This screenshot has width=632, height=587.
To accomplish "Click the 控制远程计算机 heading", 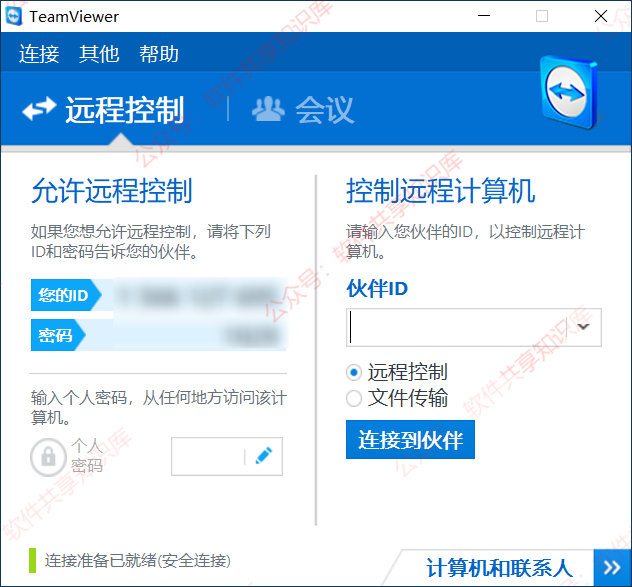I will point(441,191).
